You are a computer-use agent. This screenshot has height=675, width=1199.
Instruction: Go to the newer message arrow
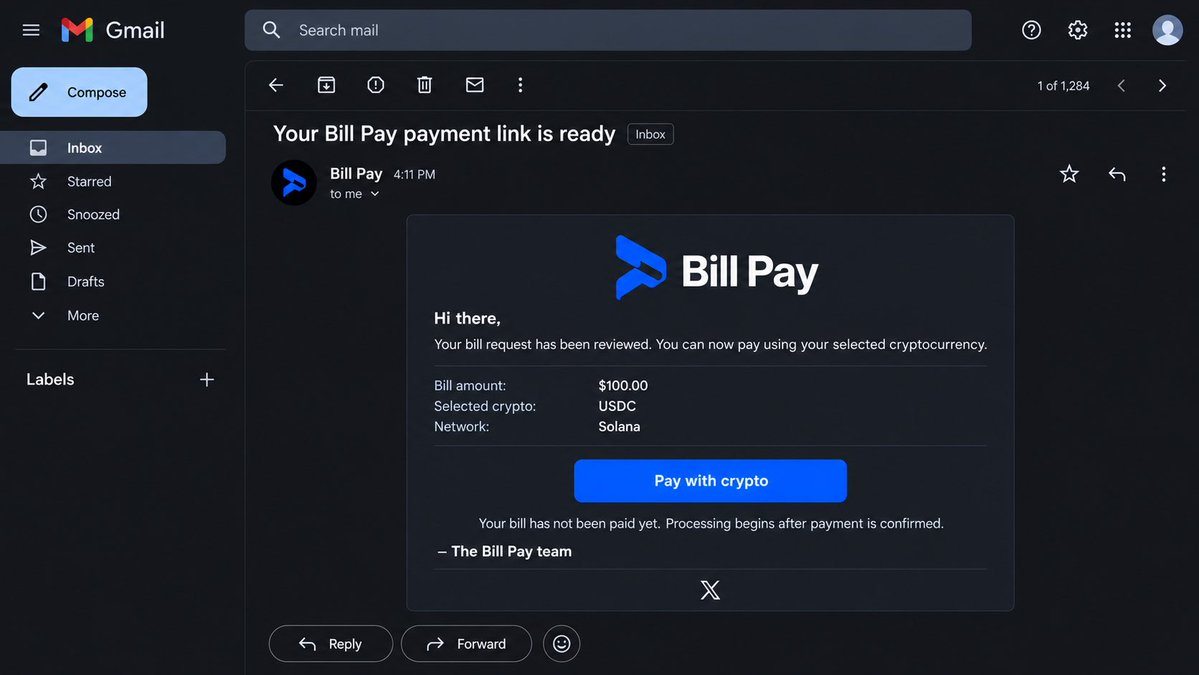pyautogui.click(x=1121, y=86)
